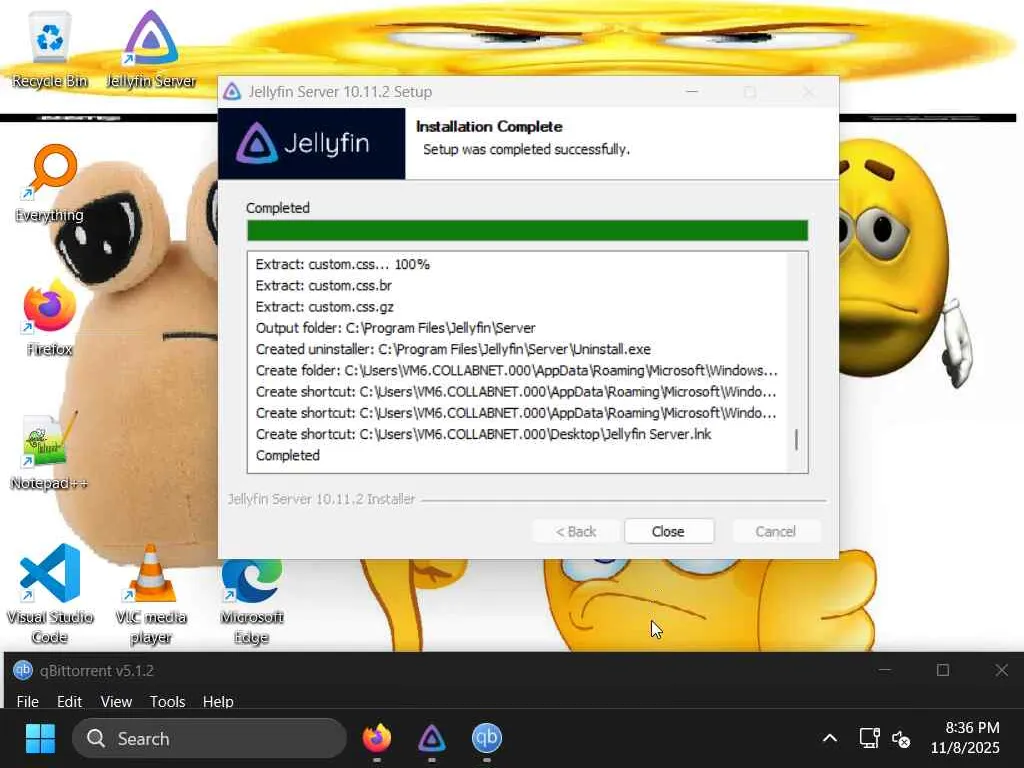Image resolution: width=1024 pixels, height=768 pixels.
Task: Click the Jellyfin banner logo image
Action: coord(312,144)
